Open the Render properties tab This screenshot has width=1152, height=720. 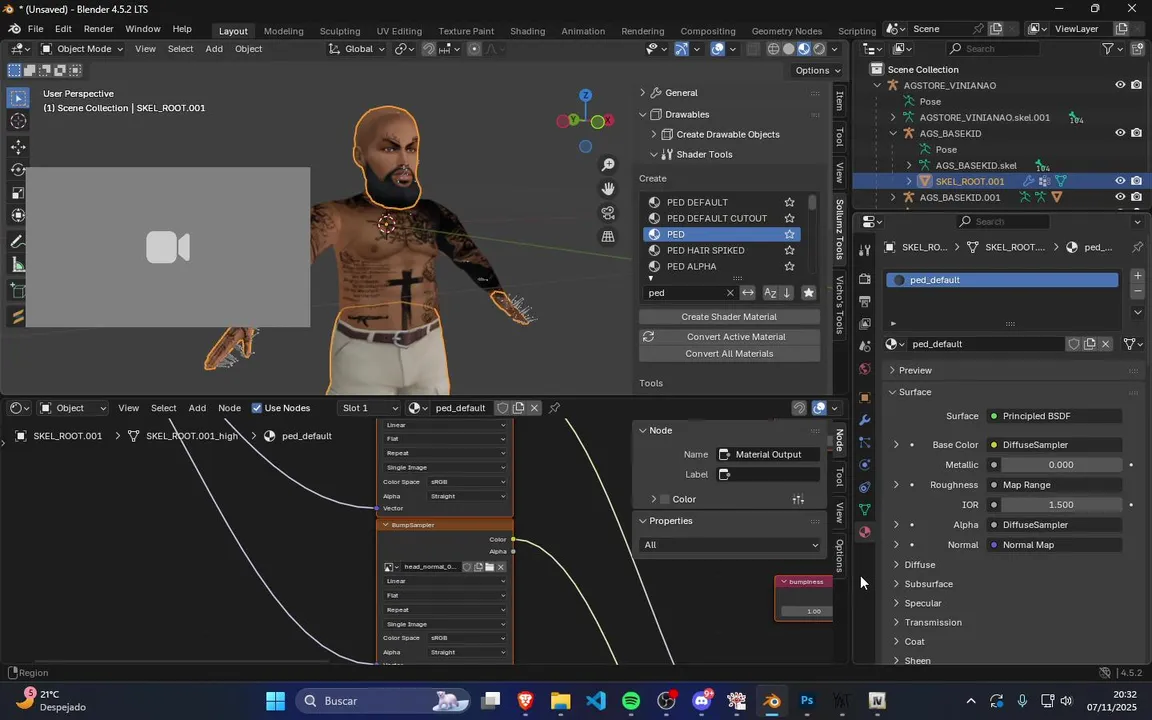tap(865, 278)
